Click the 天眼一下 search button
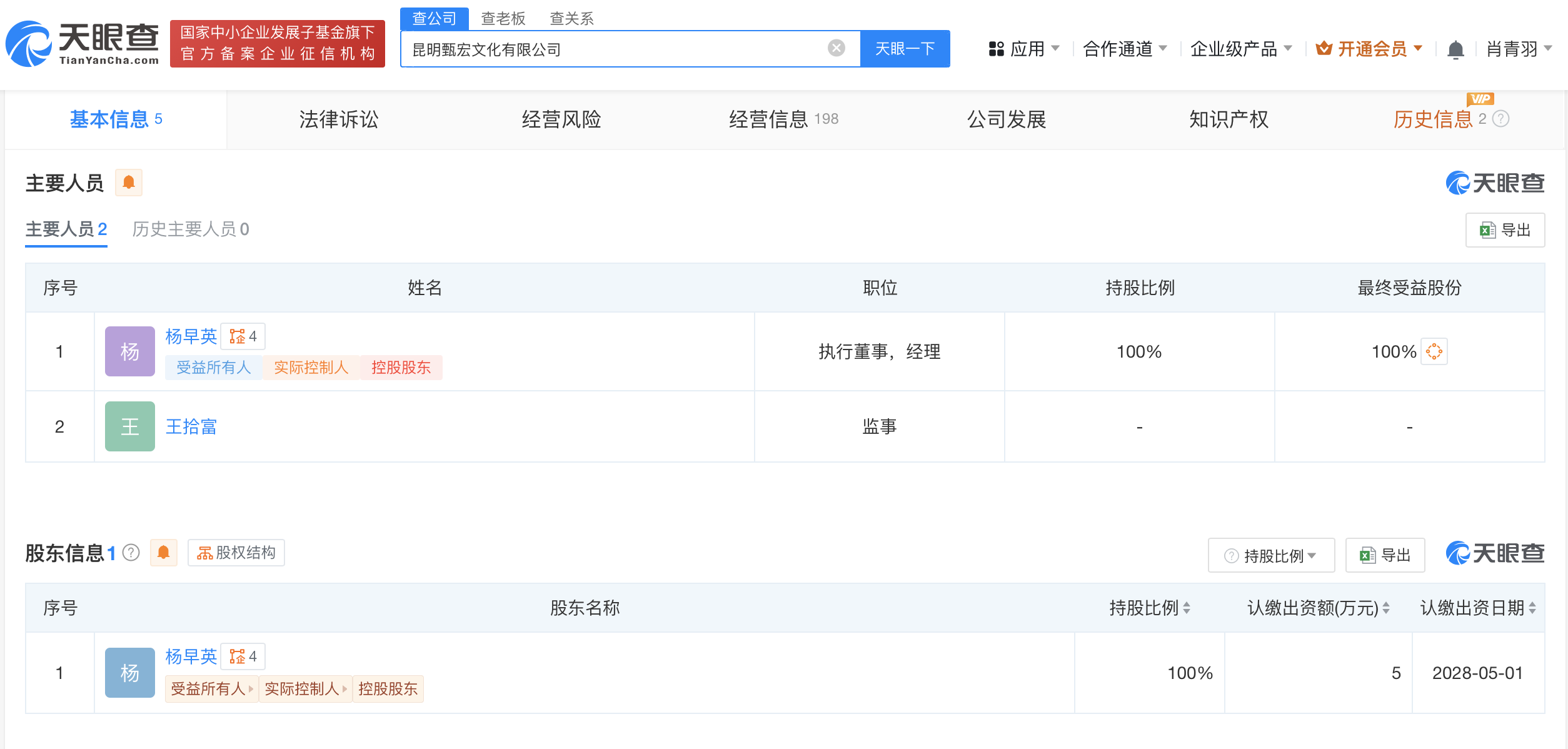This screenshot has width=1568, height=749. coord(904,48)
